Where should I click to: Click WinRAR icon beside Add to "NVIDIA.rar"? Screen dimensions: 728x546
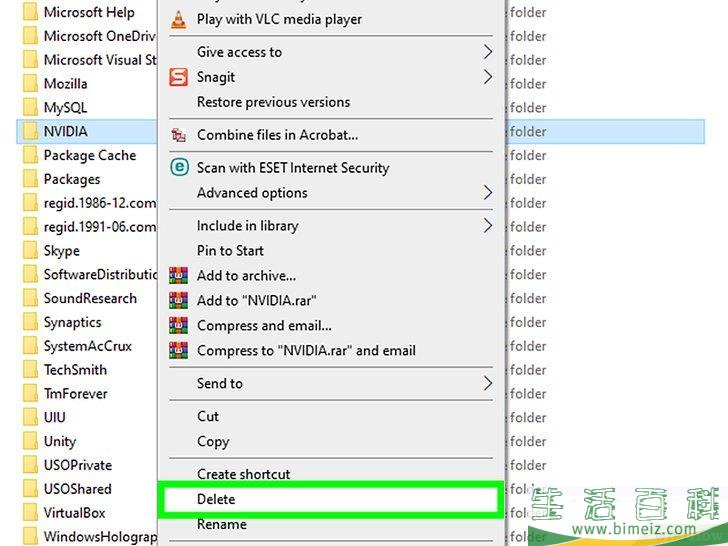point(179,301)
